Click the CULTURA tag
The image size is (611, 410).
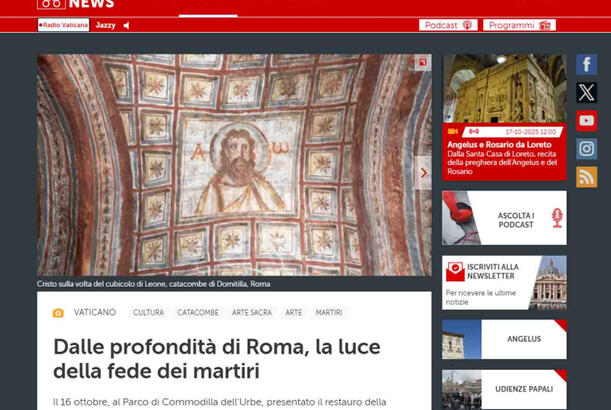[x=148, y=313]
